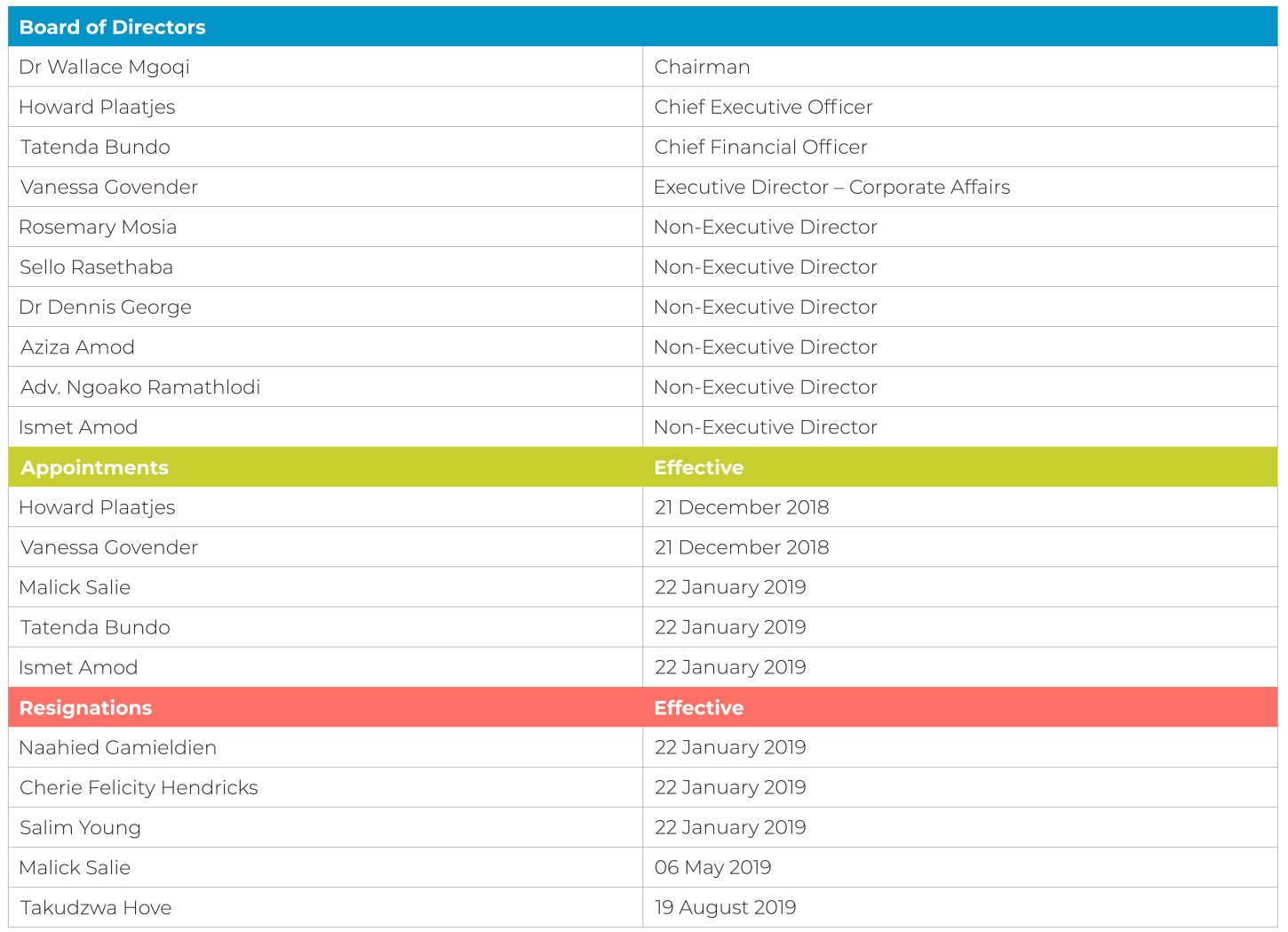Click the "06 May 2019" date
The height and width of the screenshot is (932, 1288).
click(713, 868)
